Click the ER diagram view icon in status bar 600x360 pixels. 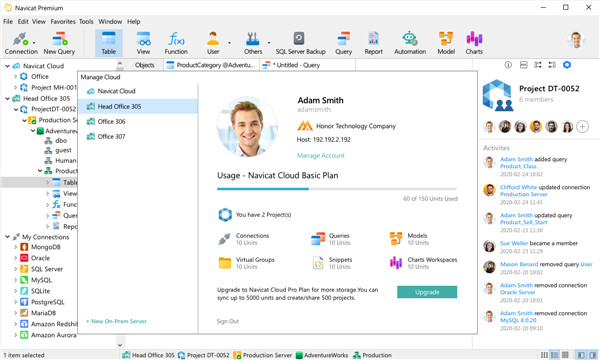click(x=565, y=355)
